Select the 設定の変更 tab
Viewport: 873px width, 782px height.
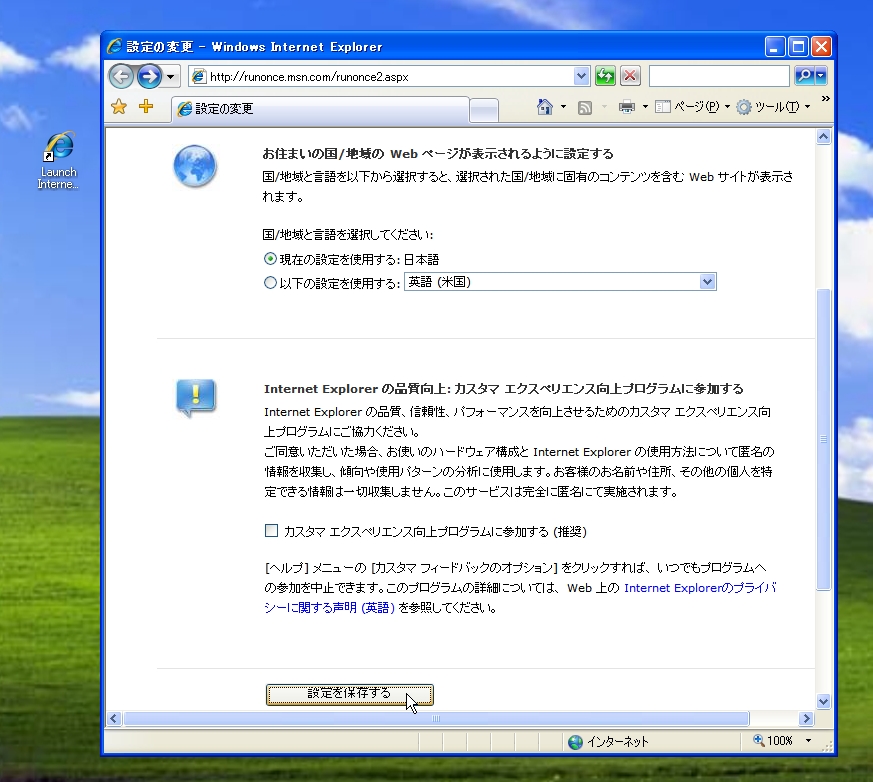tap(320, 109)
